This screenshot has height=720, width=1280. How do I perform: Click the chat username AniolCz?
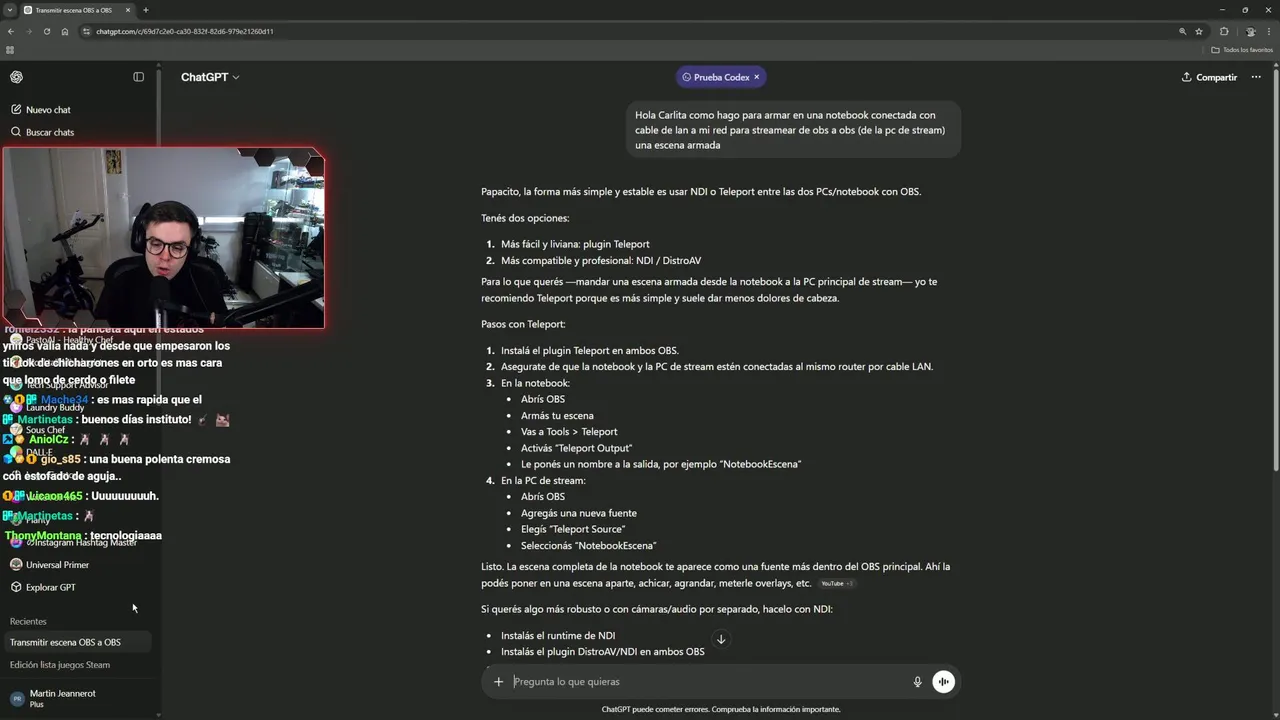[x=48, y=439]
